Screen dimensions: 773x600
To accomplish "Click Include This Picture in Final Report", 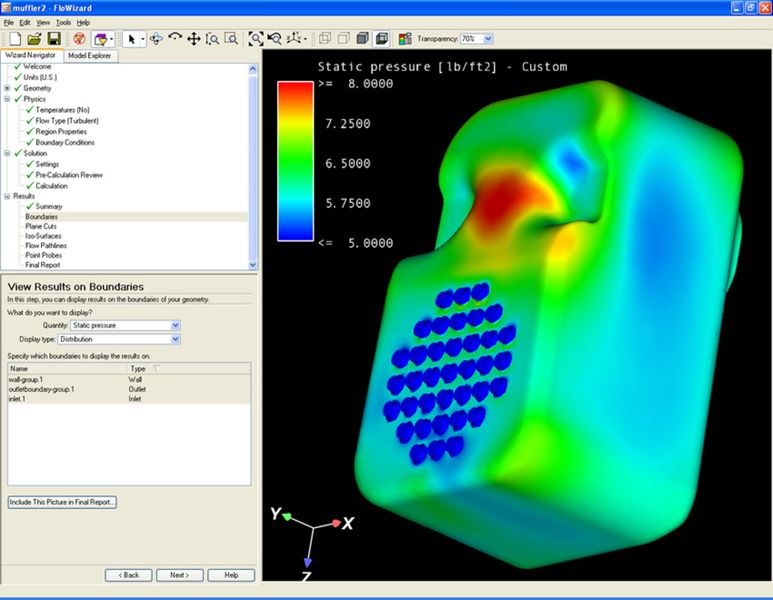I will pyautogui.click(x=62, y=502).
